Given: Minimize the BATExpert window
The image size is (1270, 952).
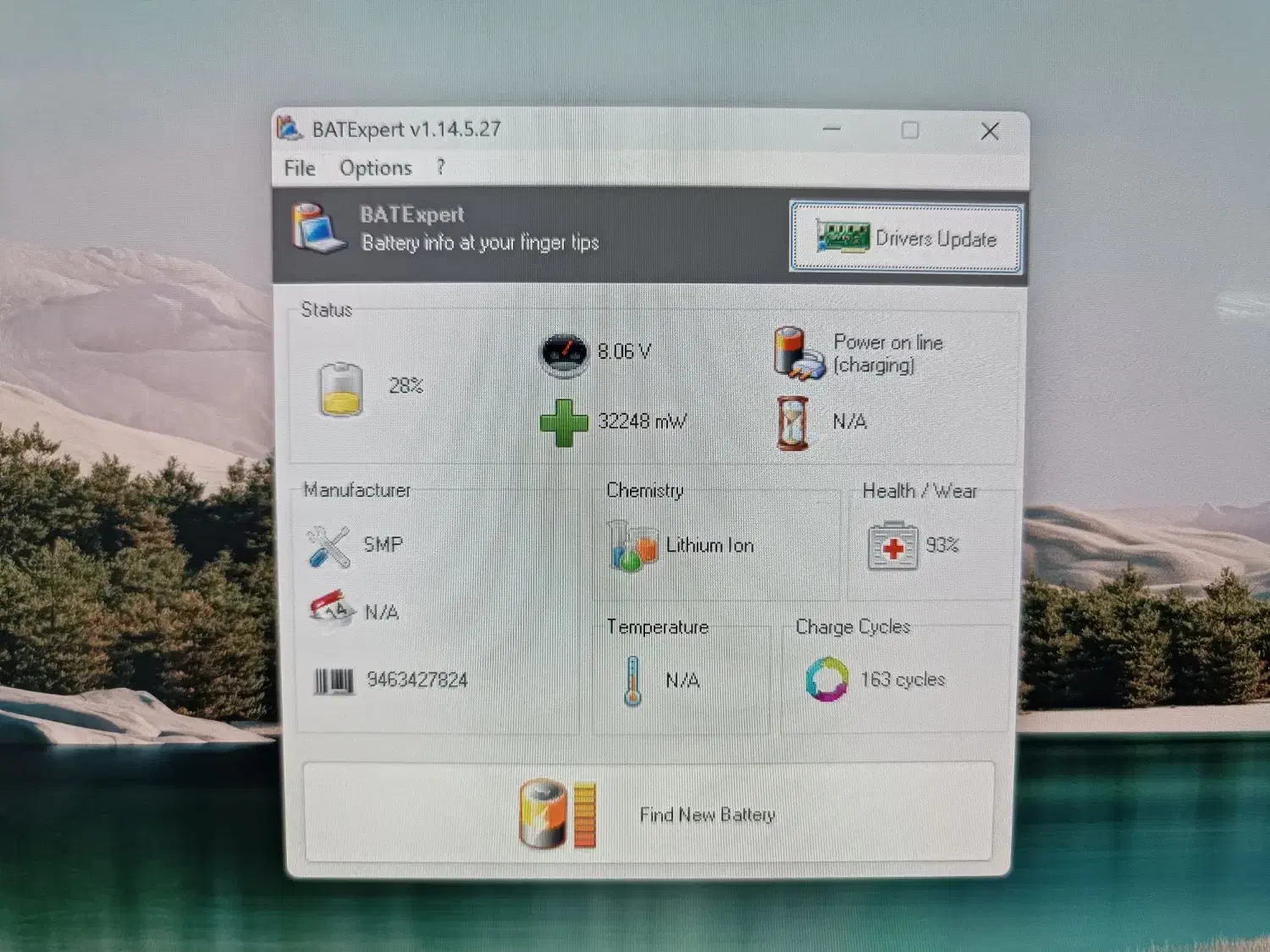Looking at the screenshot, I should tap(832, 129).
